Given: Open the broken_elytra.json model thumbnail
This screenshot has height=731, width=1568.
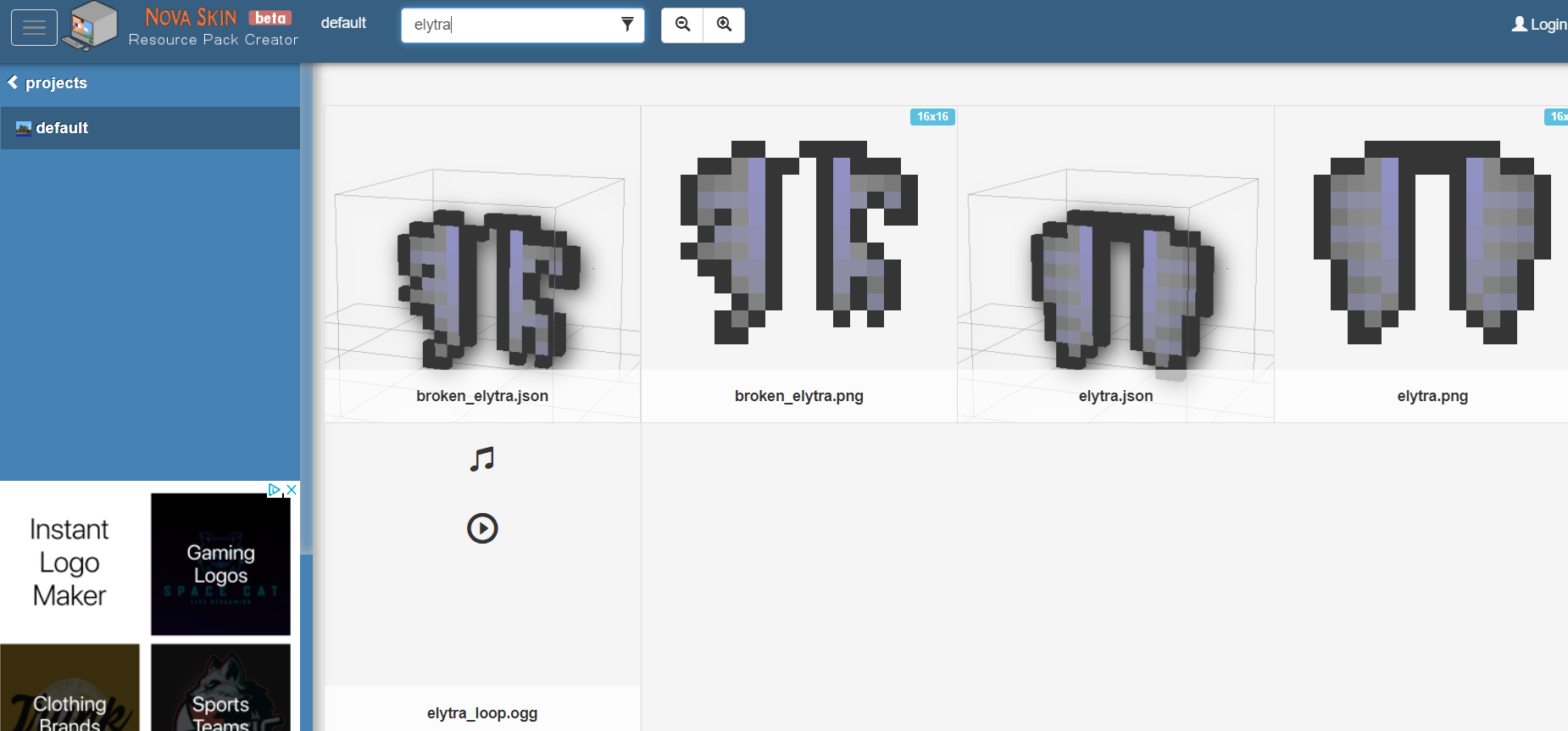Looking at the screenshot, I should (x=482, y=263).
